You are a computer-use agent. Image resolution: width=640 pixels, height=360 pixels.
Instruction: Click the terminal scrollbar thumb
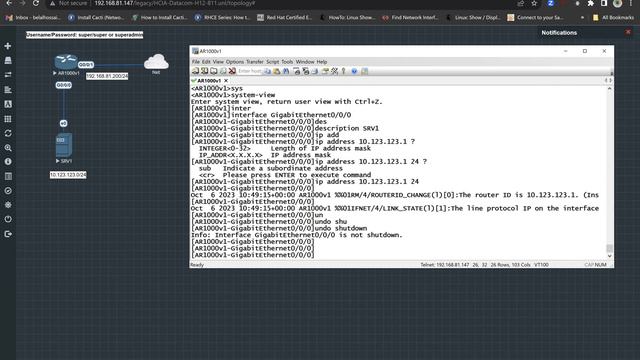pos(609,248)
